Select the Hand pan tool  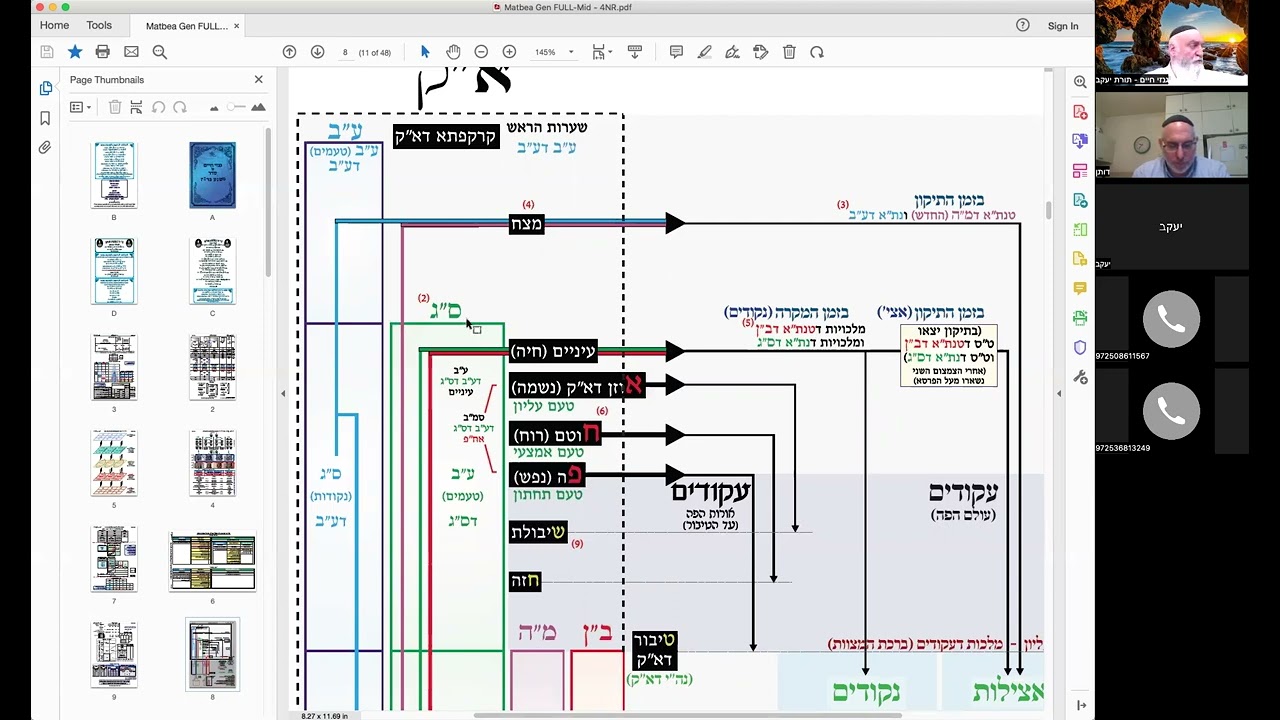[453, 52]
